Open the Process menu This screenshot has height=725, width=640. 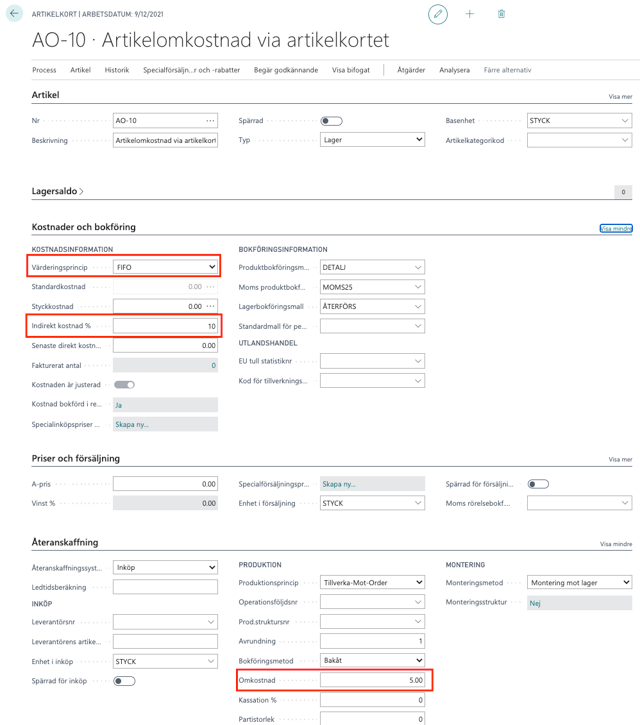point(44,70)
